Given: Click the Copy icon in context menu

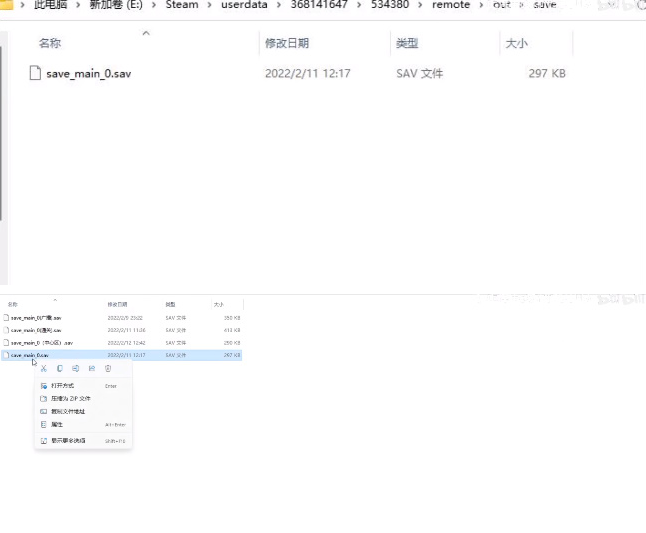Looking at the screenshot, I should coord(60,369).
